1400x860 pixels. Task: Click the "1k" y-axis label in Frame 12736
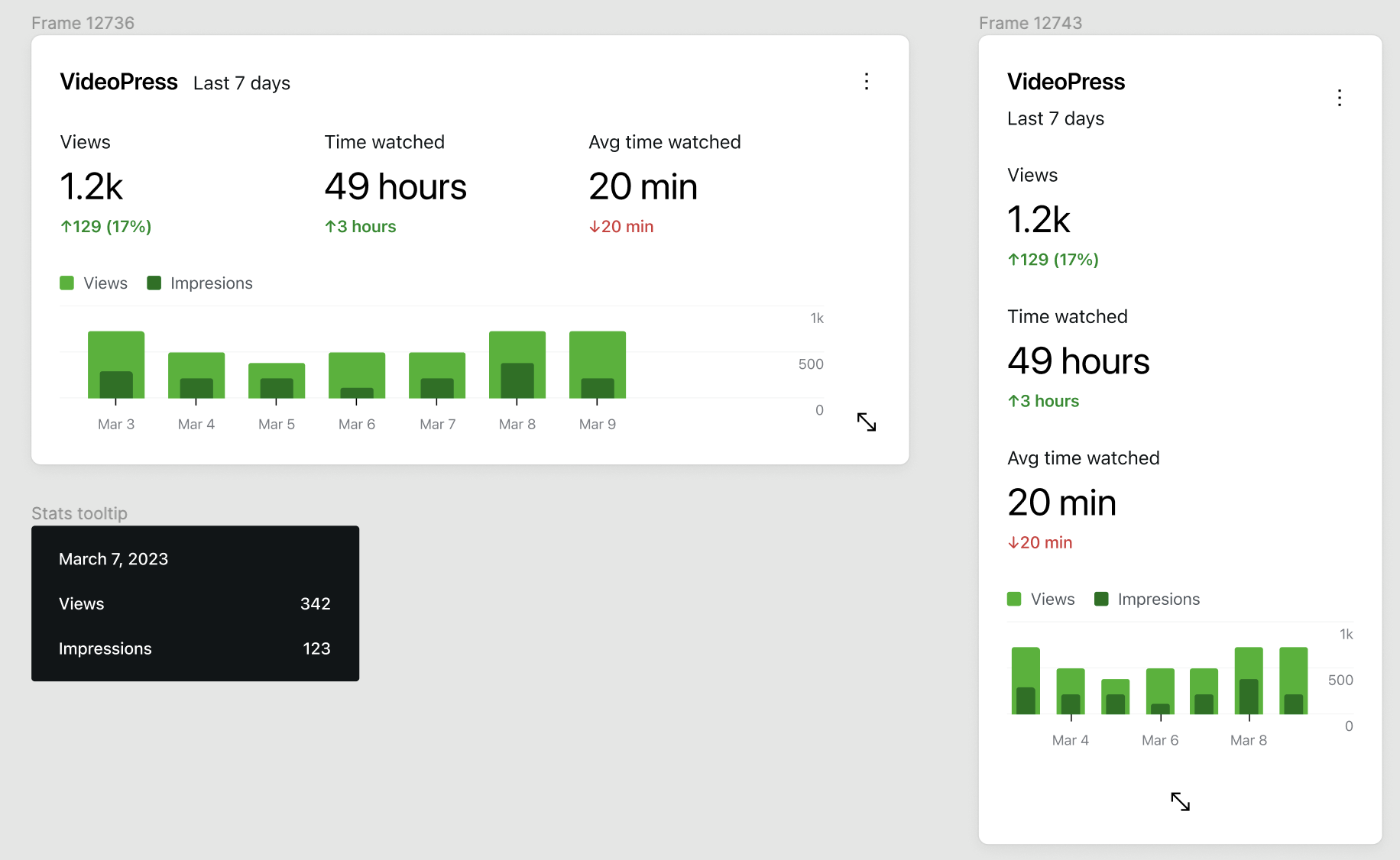coord(817,318)
